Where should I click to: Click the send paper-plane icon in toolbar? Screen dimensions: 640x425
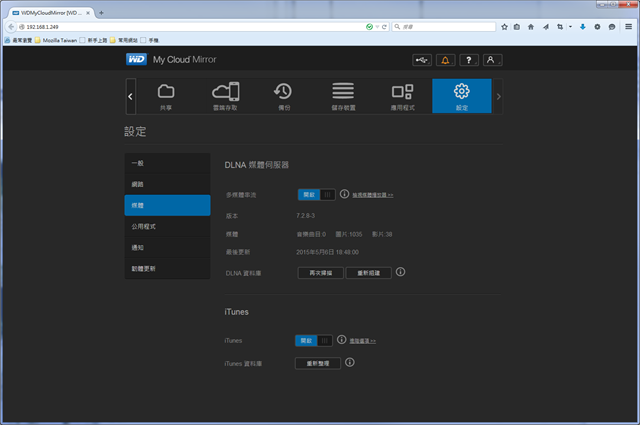coord(546,27)
